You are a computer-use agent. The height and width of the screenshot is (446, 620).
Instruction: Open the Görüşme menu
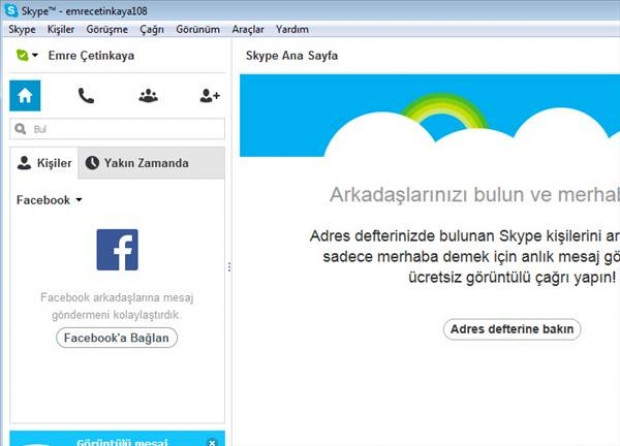pyautogui.click(x=107, y=29)
